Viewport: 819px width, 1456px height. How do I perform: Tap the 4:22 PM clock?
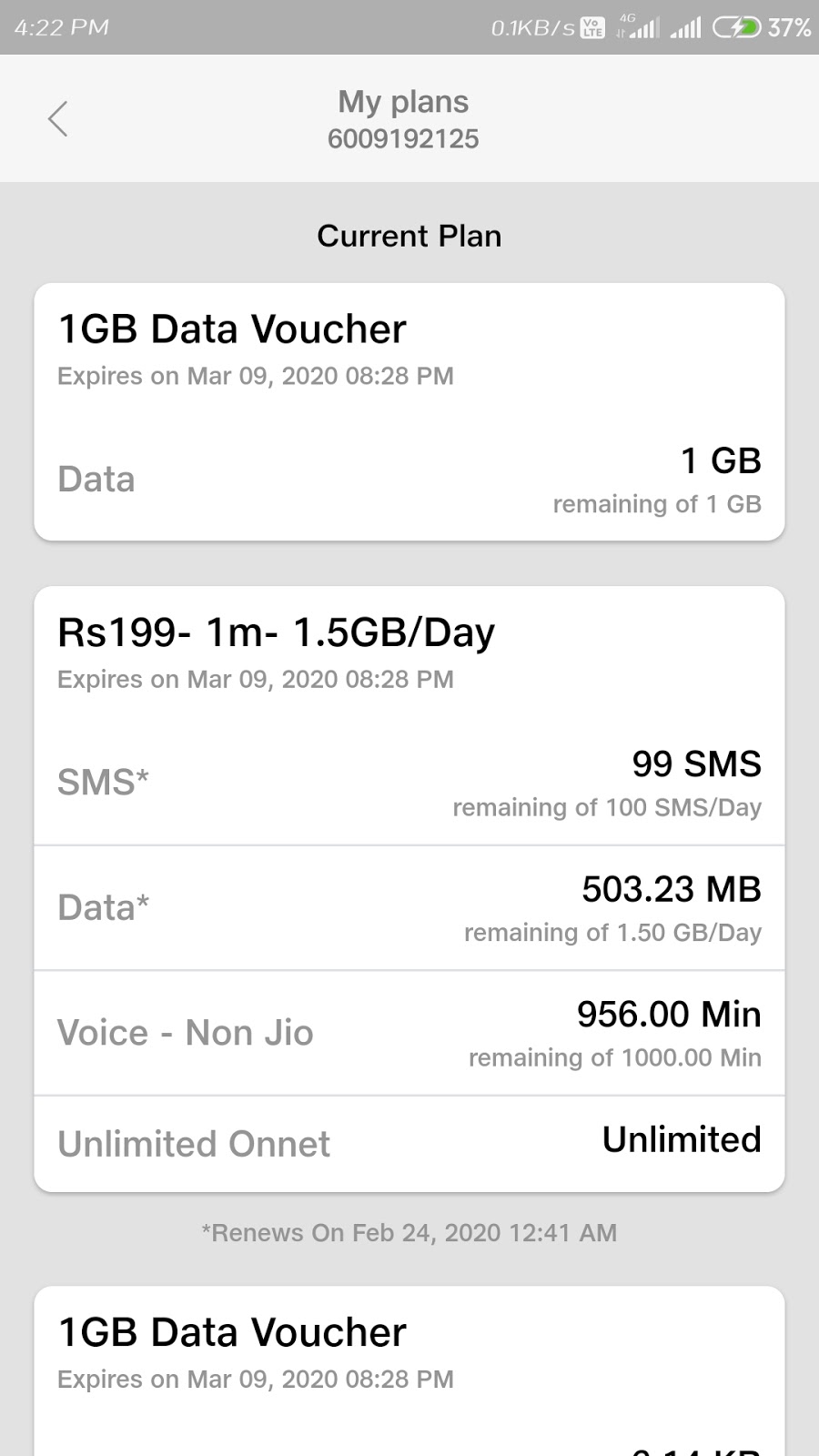(x=62, y=28)
